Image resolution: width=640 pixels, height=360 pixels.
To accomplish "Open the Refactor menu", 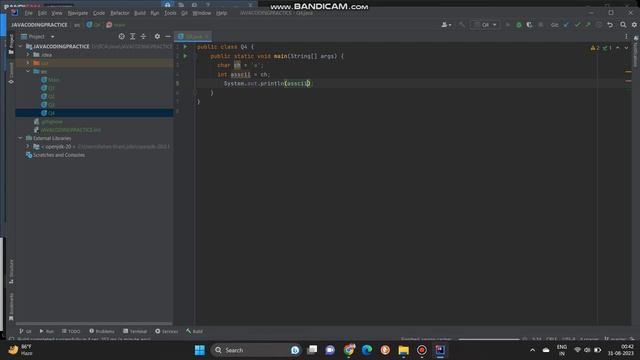I will coord(120,13).
